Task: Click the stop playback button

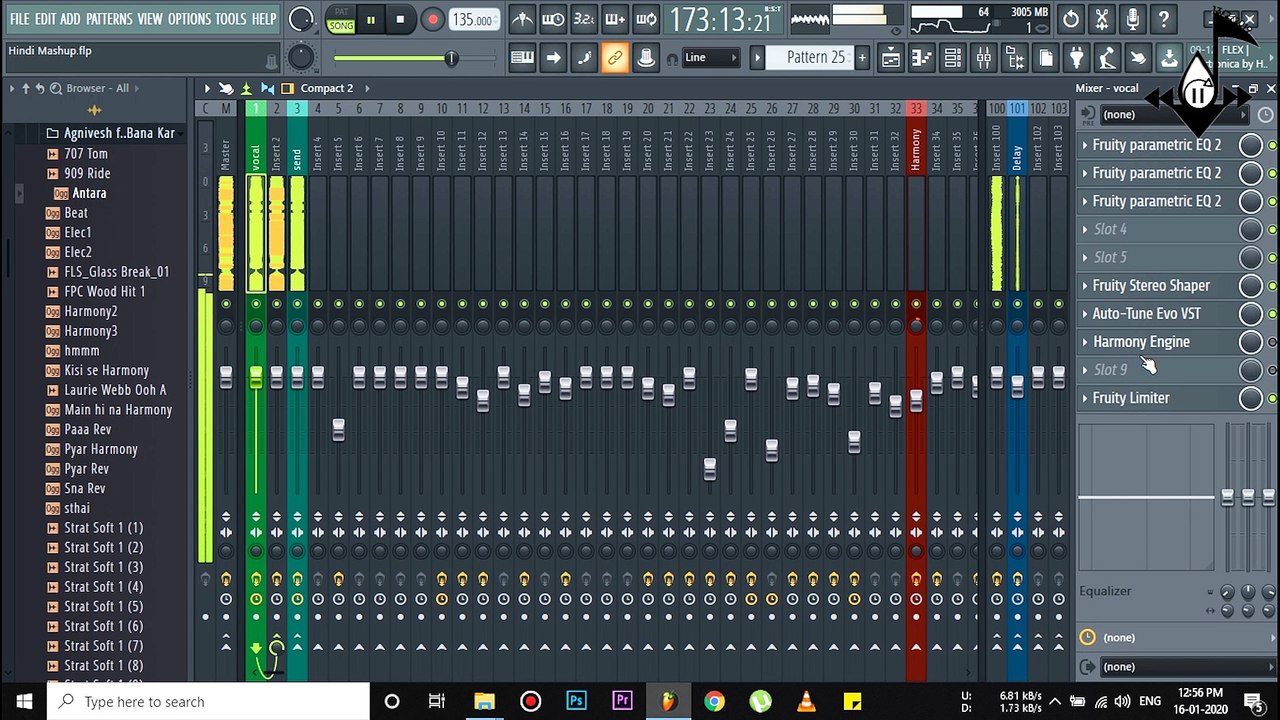Action: [x=400, y=19]
